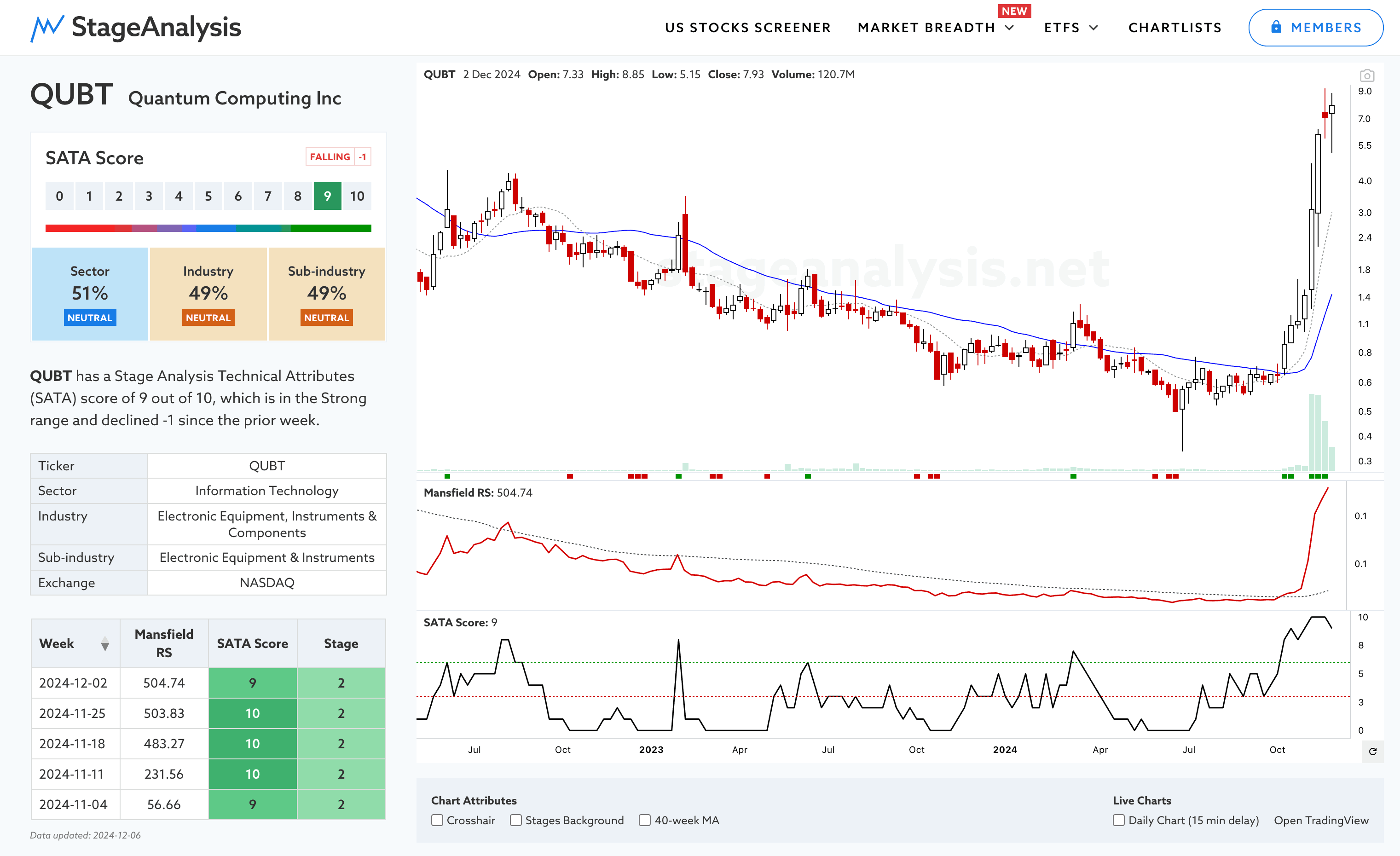This screenshot has height=856, width=1400.
Task: Click the Industry 49% tile
Action: (x=208, y=294)
